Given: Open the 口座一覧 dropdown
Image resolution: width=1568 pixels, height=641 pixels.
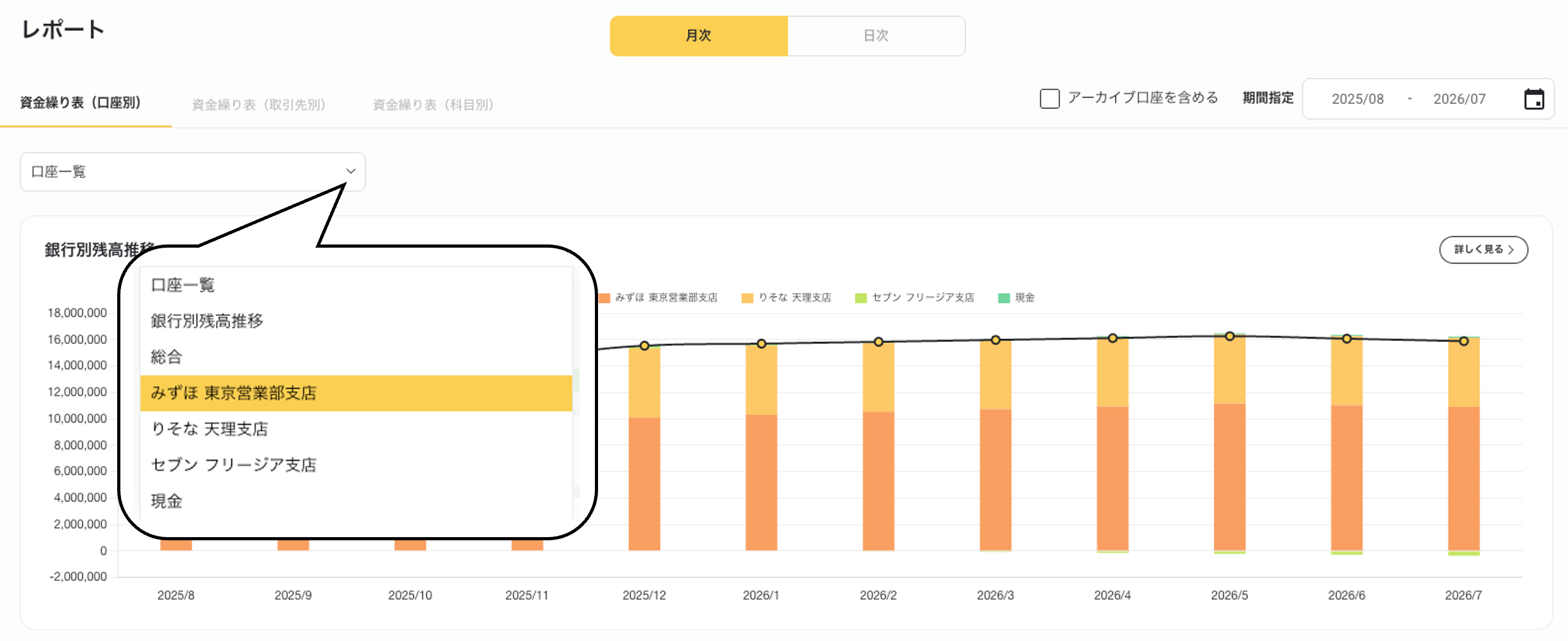Looking at the screenshot, I should [191, 171].
